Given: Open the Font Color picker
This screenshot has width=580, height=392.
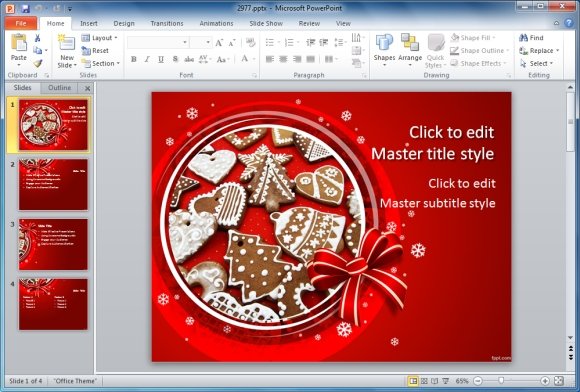Looking at the screenshot, I should tap(245, 59).
